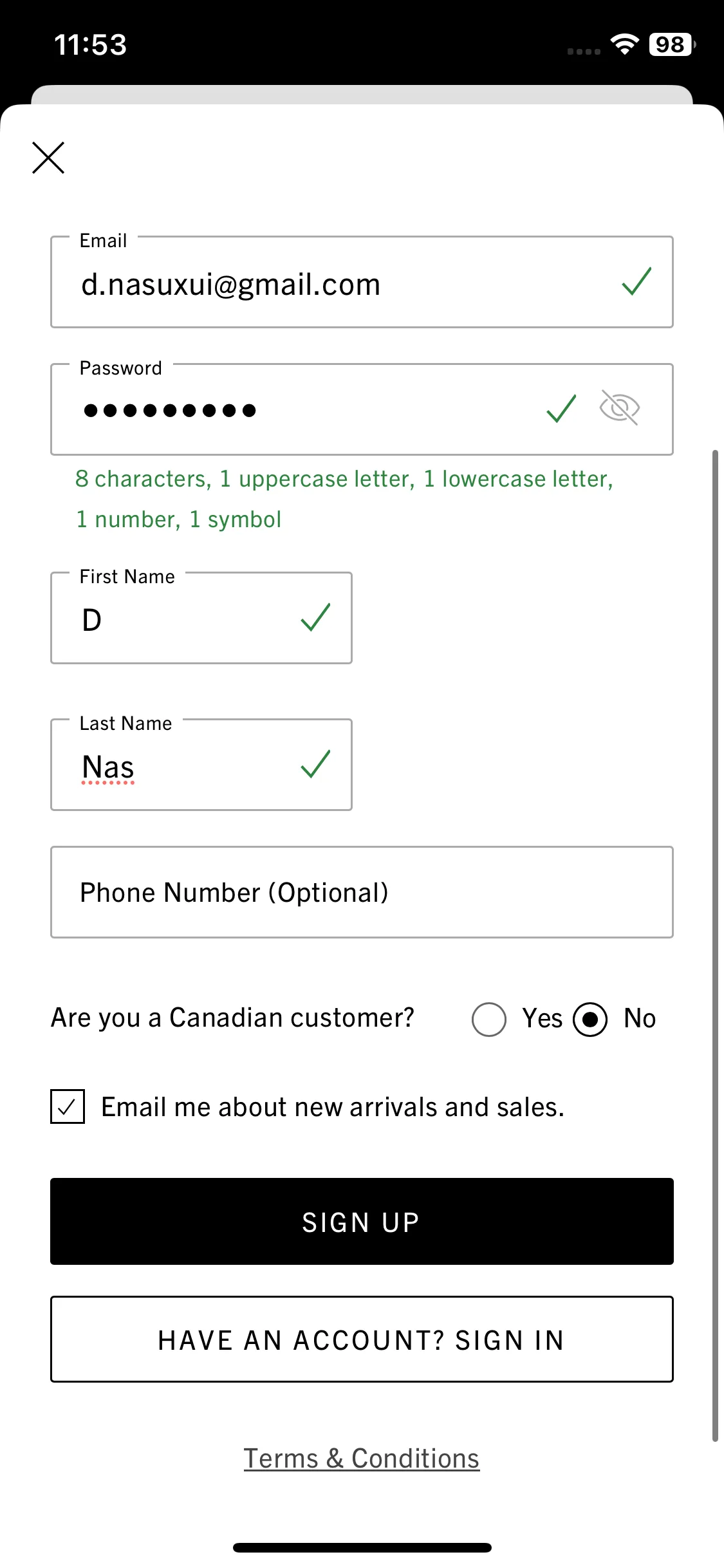Tap the SIGN UP button
724x1568 pixels.
(362, 1222)
